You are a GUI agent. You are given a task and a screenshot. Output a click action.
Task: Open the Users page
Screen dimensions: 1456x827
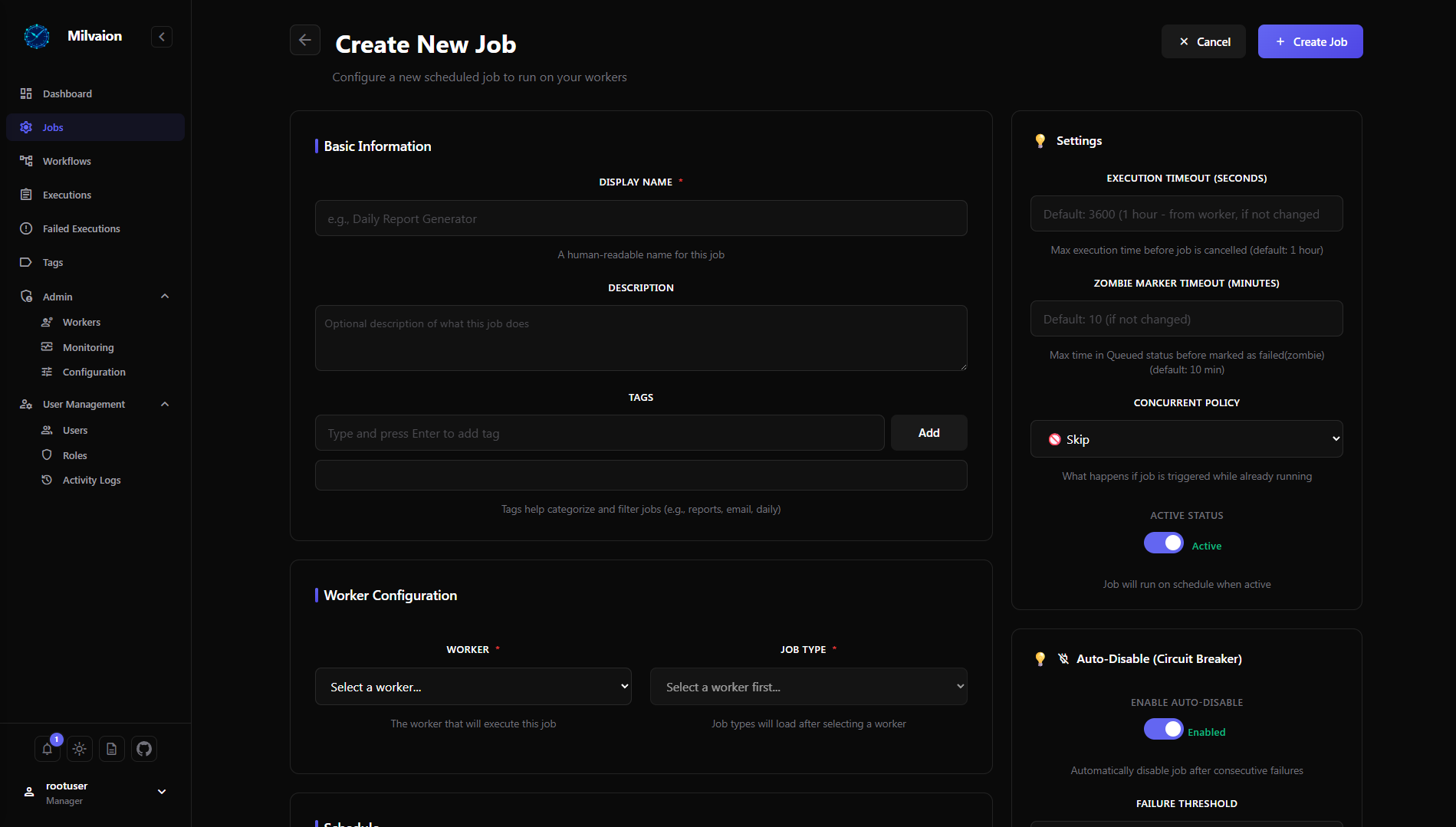coord(74,430)
